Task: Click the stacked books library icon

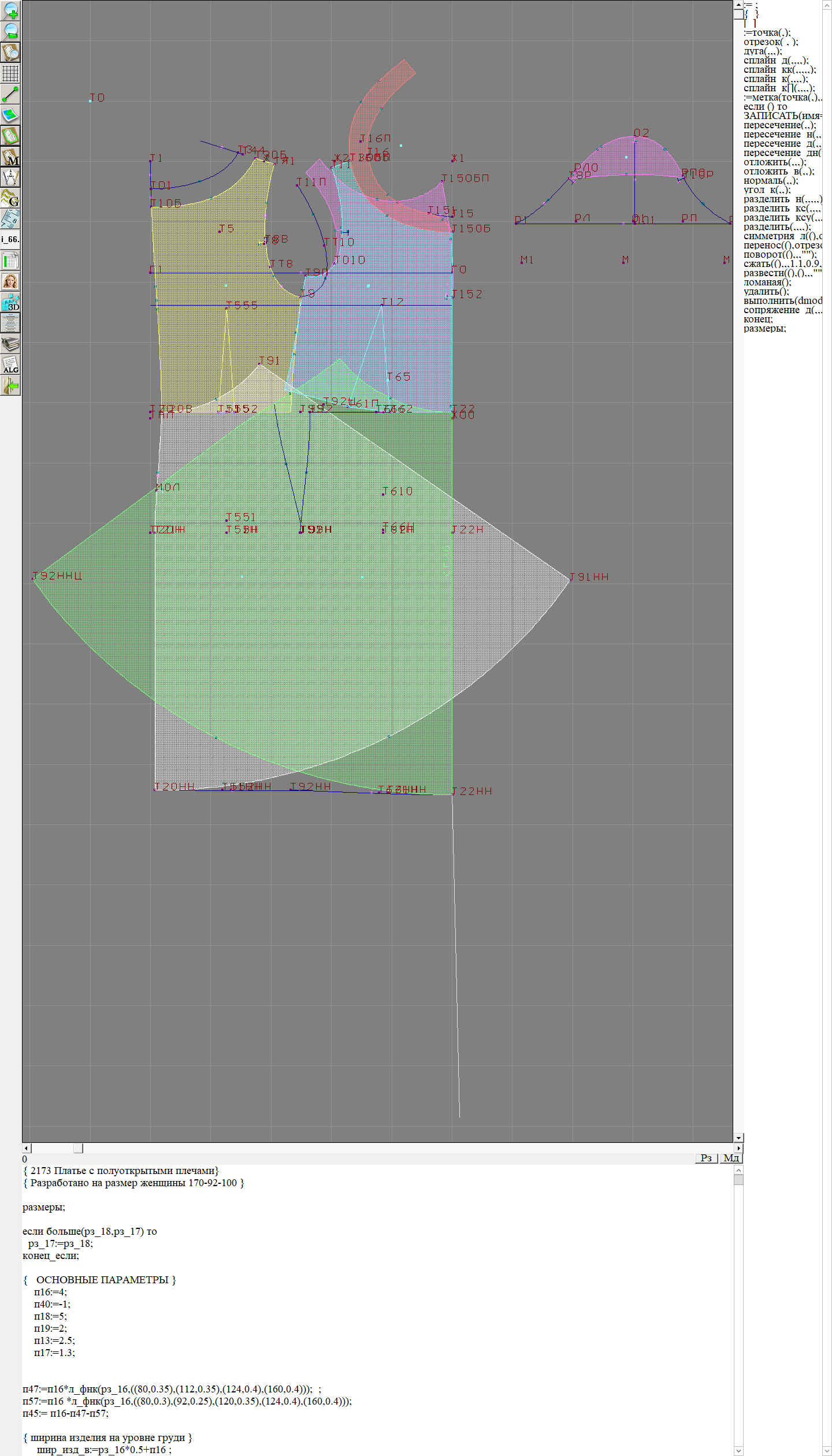Action: pyautogui.click(x=10, y=344)
